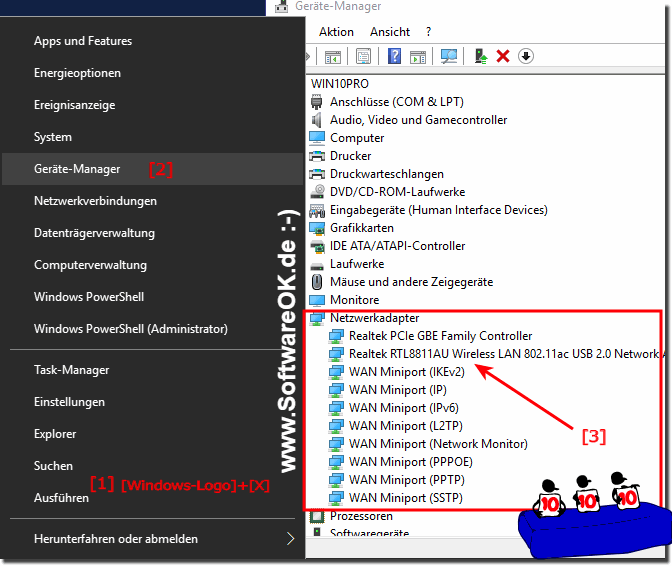
Task: Select WAN Miniport (L2TP)
Action: click(x=406, y=426)
